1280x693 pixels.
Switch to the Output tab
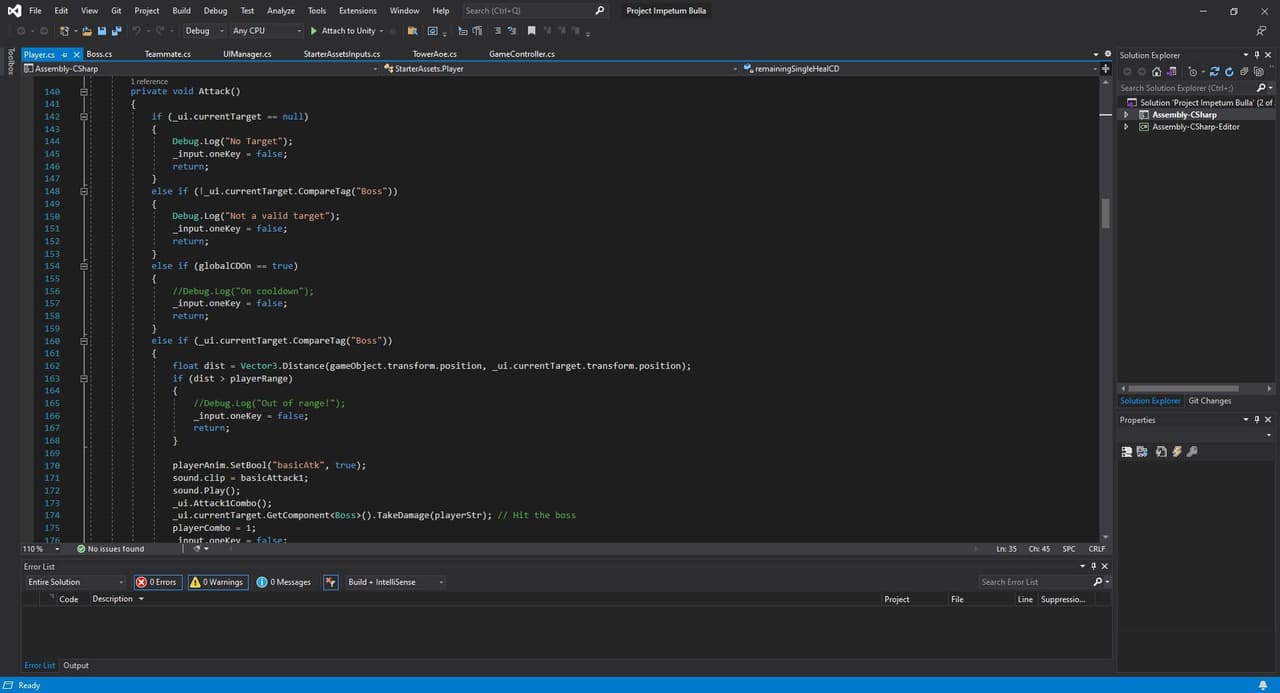(76, 665)
